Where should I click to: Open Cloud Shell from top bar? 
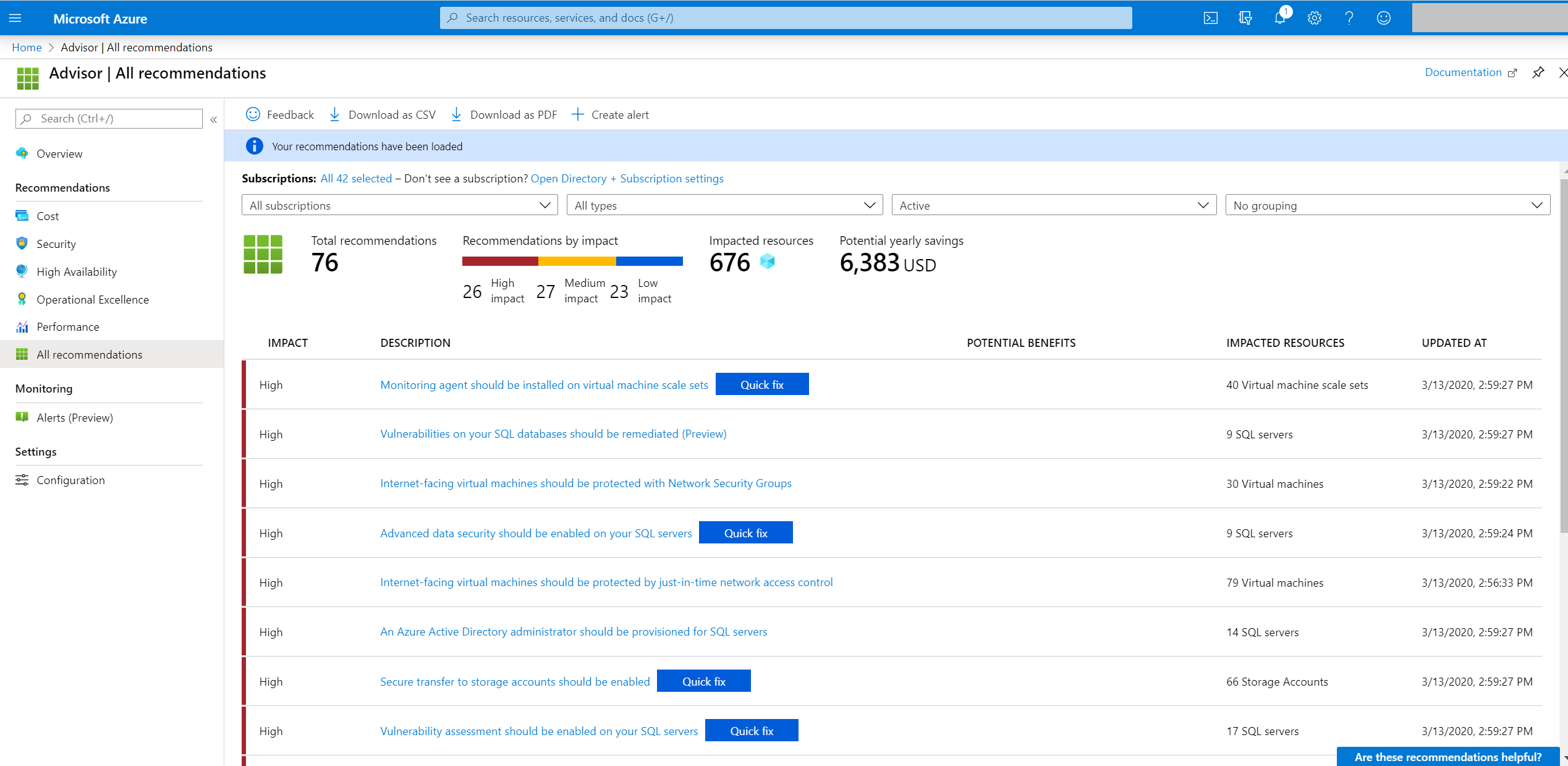[x=1210, y=18]
